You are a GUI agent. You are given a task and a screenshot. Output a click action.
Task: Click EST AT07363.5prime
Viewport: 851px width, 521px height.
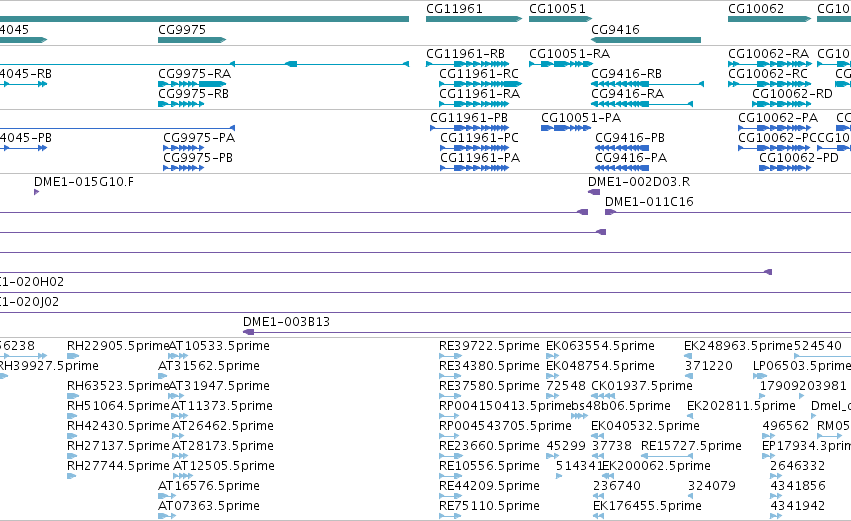pos(167,516)
